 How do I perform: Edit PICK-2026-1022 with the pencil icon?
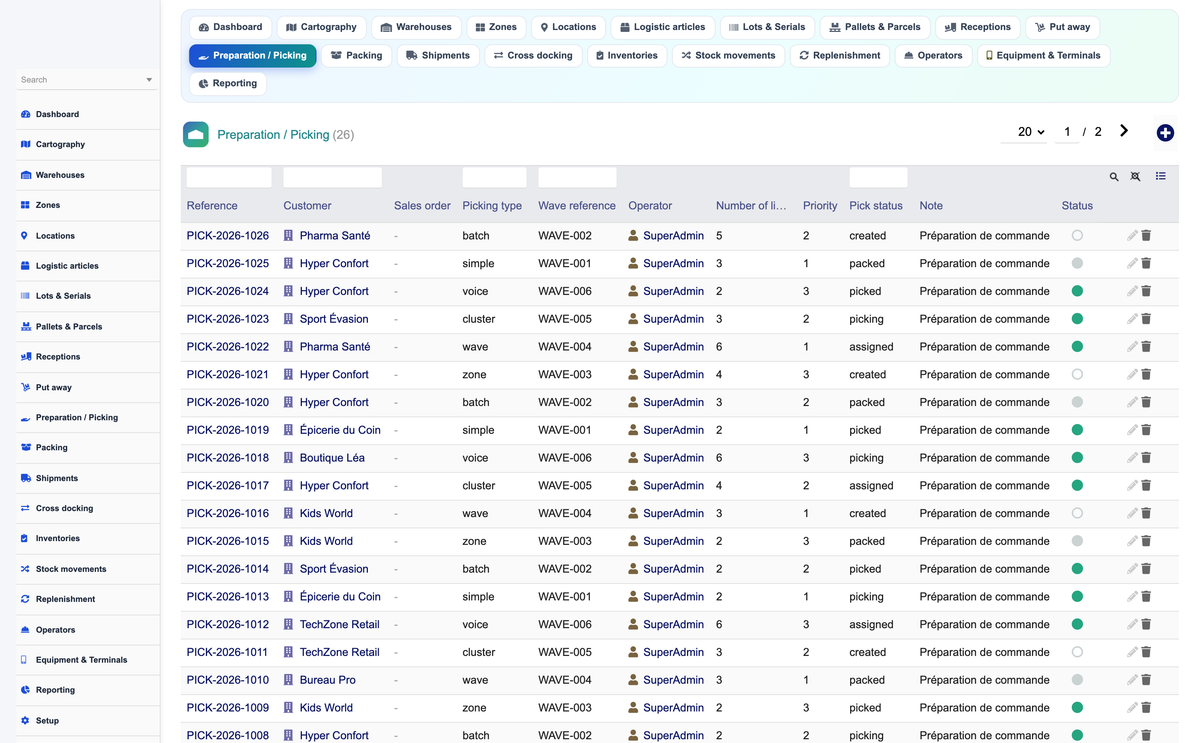coord(1132,347)
